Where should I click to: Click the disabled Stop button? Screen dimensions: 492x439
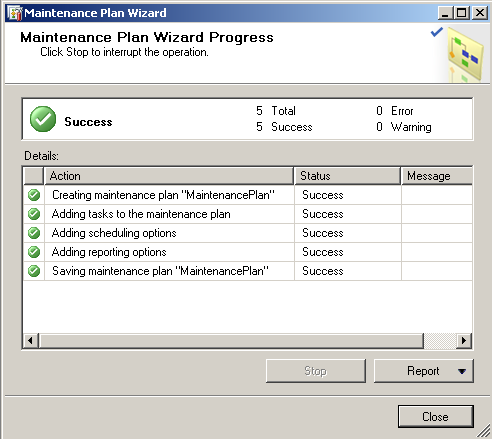[x=316, y=371]
